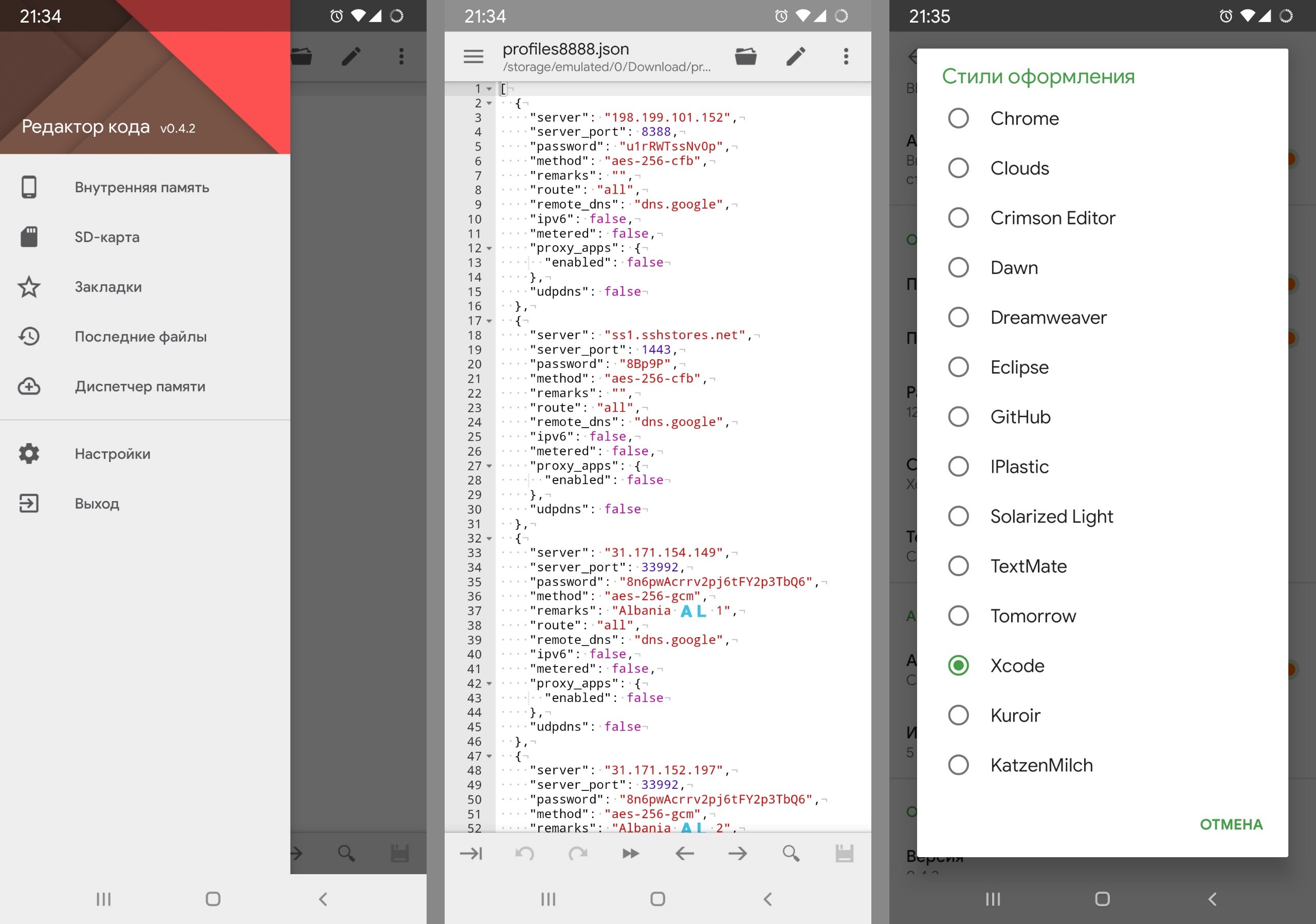This screenshot has height=924, width=1316.
Task: Tap the undo arrow in bottom toolbar
Action: tap(524, 854)
